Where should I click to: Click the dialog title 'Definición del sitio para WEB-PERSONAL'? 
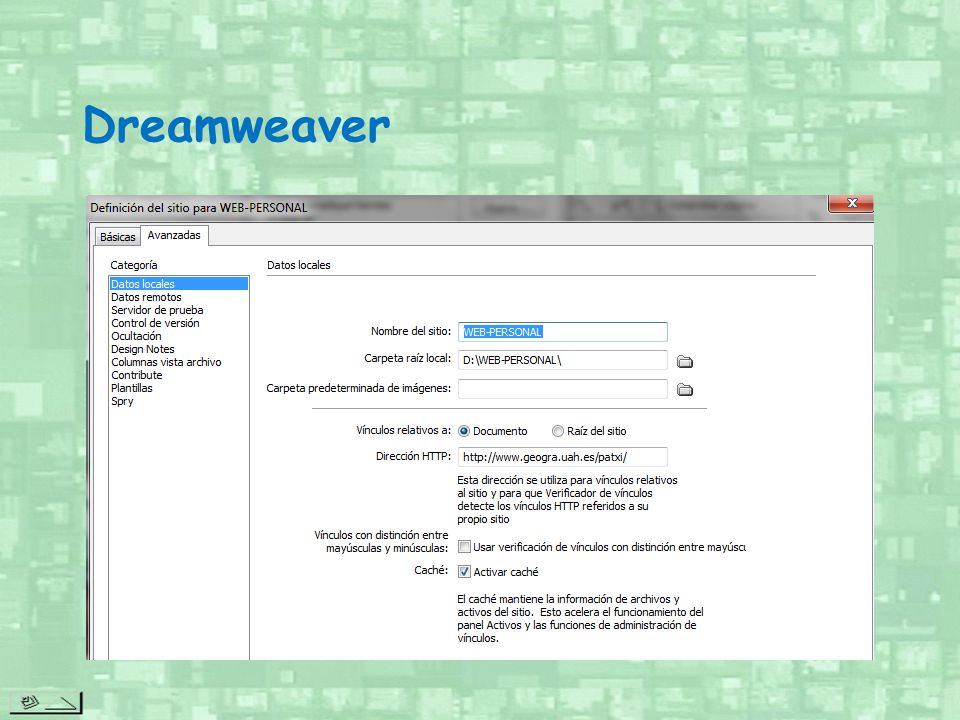(199, 208)
